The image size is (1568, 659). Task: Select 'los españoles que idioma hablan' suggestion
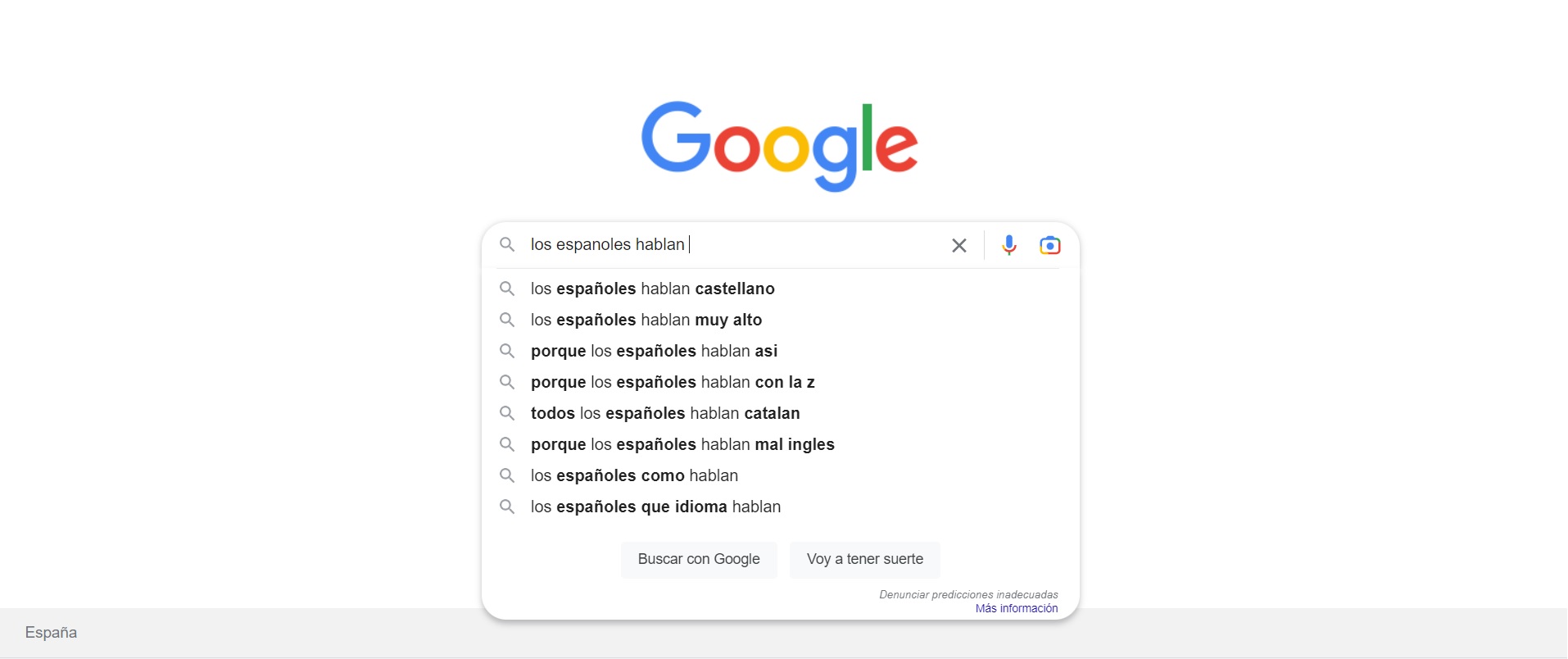[x=655, y=507]
